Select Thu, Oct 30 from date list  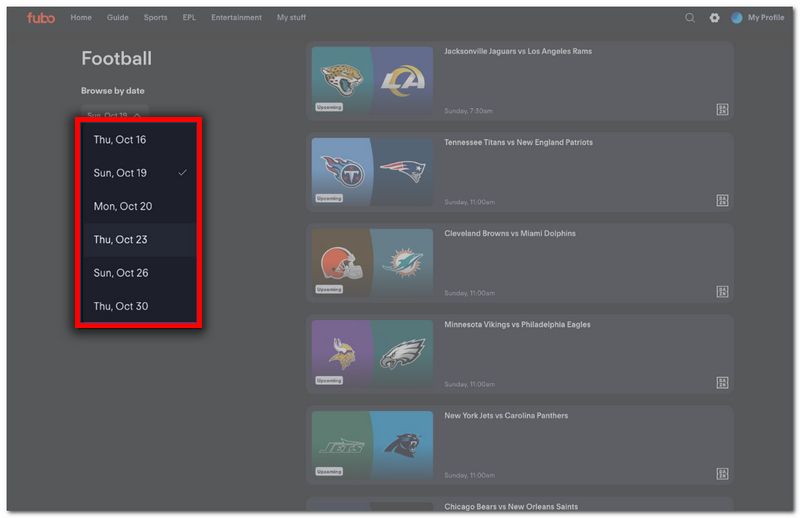[x=139, y=306]
